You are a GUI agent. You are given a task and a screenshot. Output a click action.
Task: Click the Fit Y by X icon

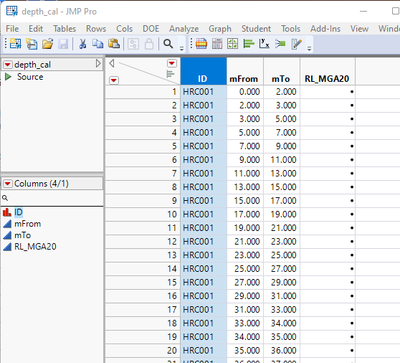point(264,44)
